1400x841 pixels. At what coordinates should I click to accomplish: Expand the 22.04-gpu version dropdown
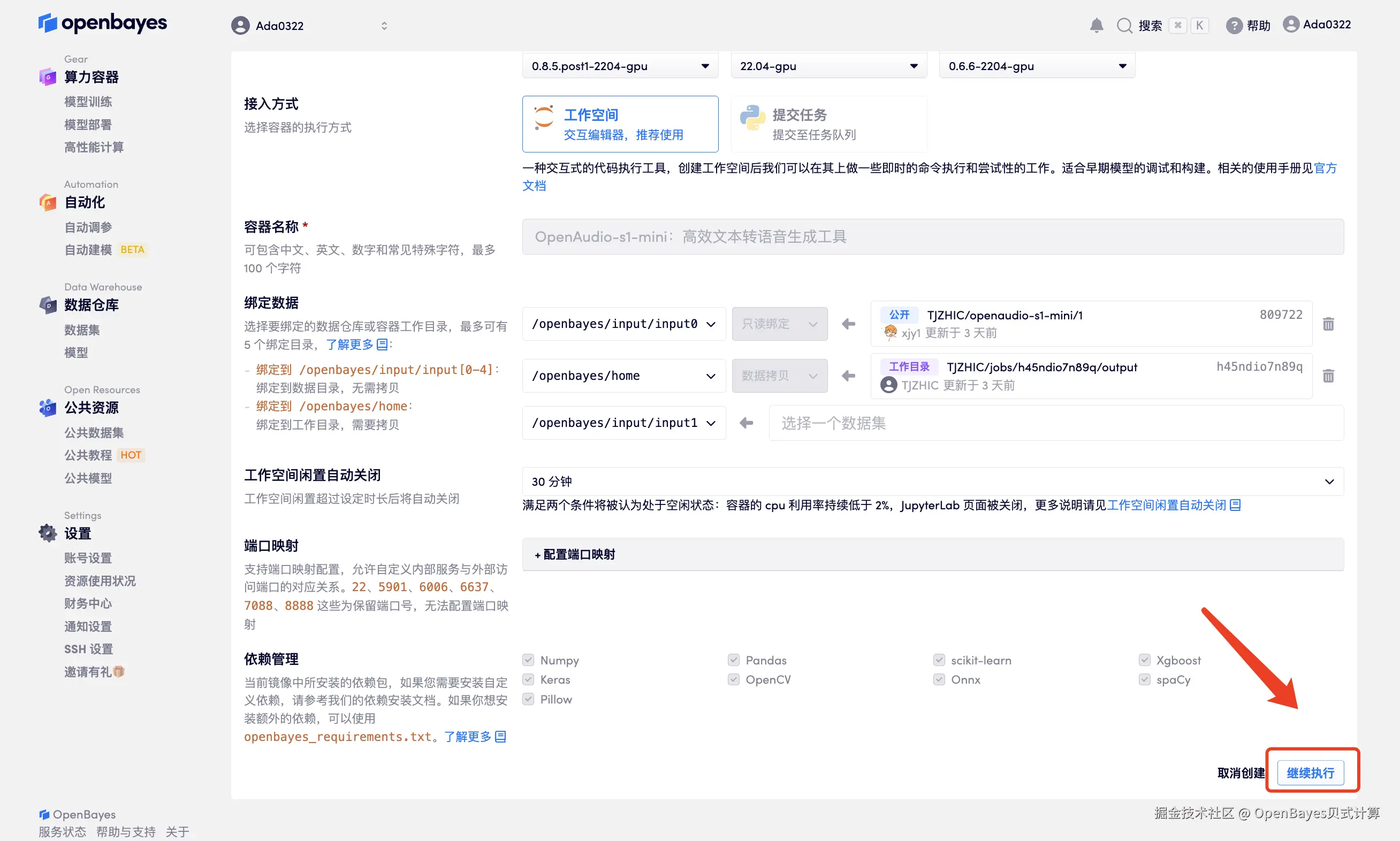(828, 66)
